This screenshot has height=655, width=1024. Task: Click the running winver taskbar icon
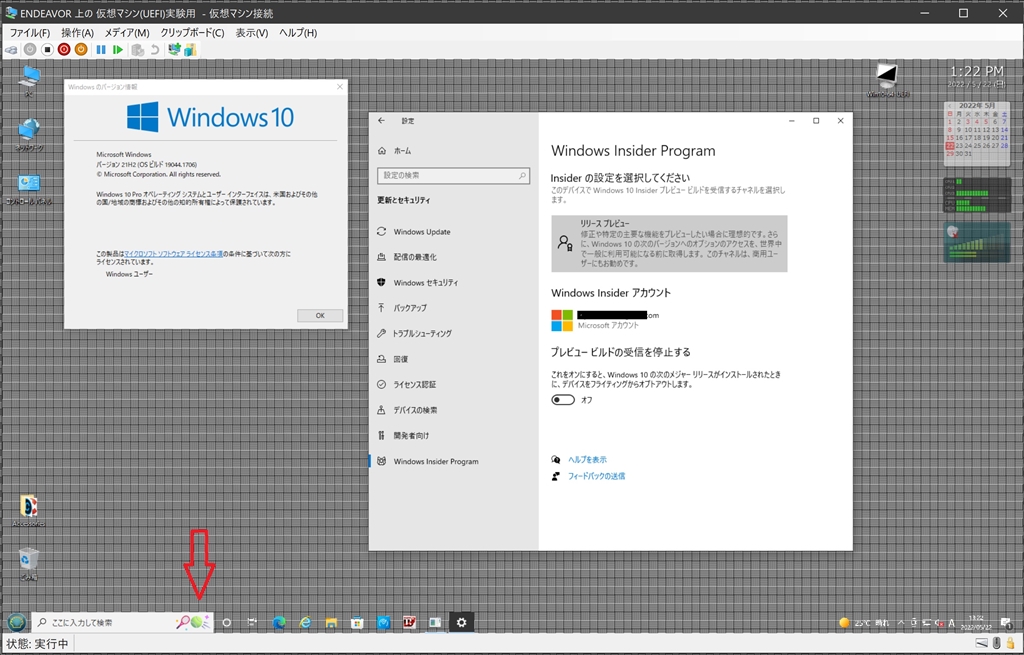point(435,622)
